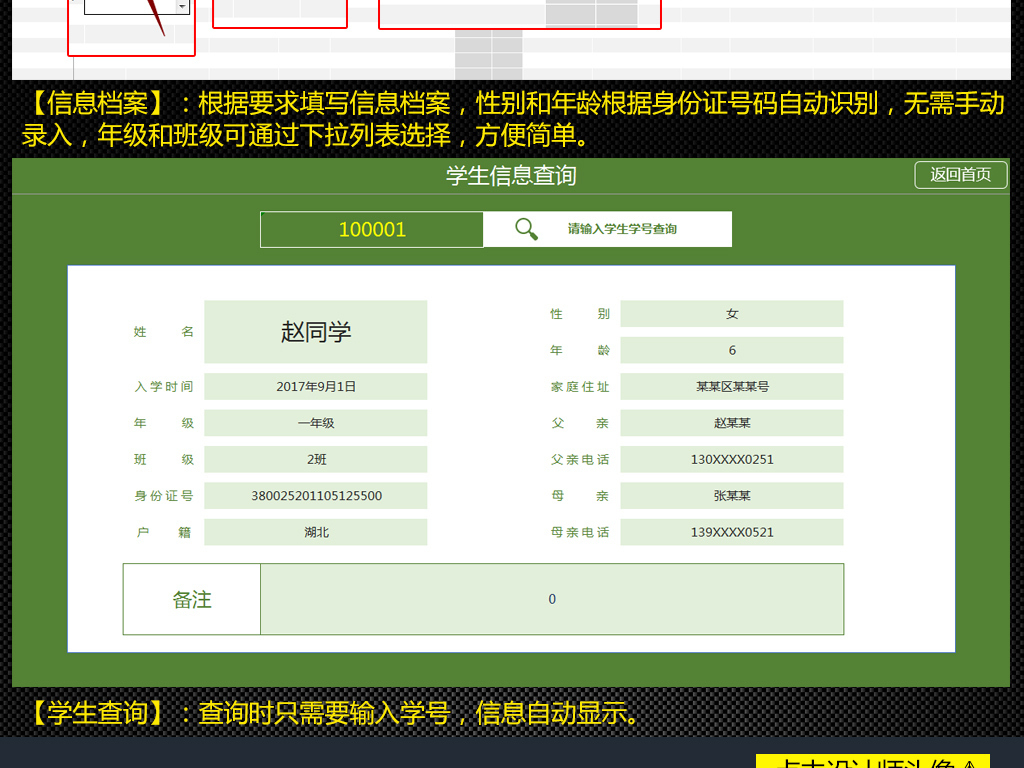
Task: Select the 母亲电话 field showing 139XXXX0521
Action: point(732,531)
